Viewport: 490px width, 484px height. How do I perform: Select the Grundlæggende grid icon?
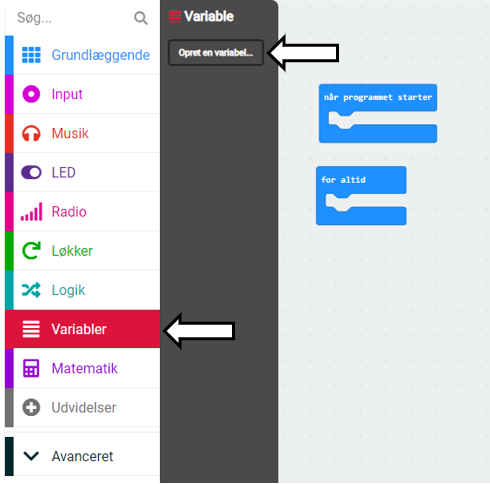[31, 55]
